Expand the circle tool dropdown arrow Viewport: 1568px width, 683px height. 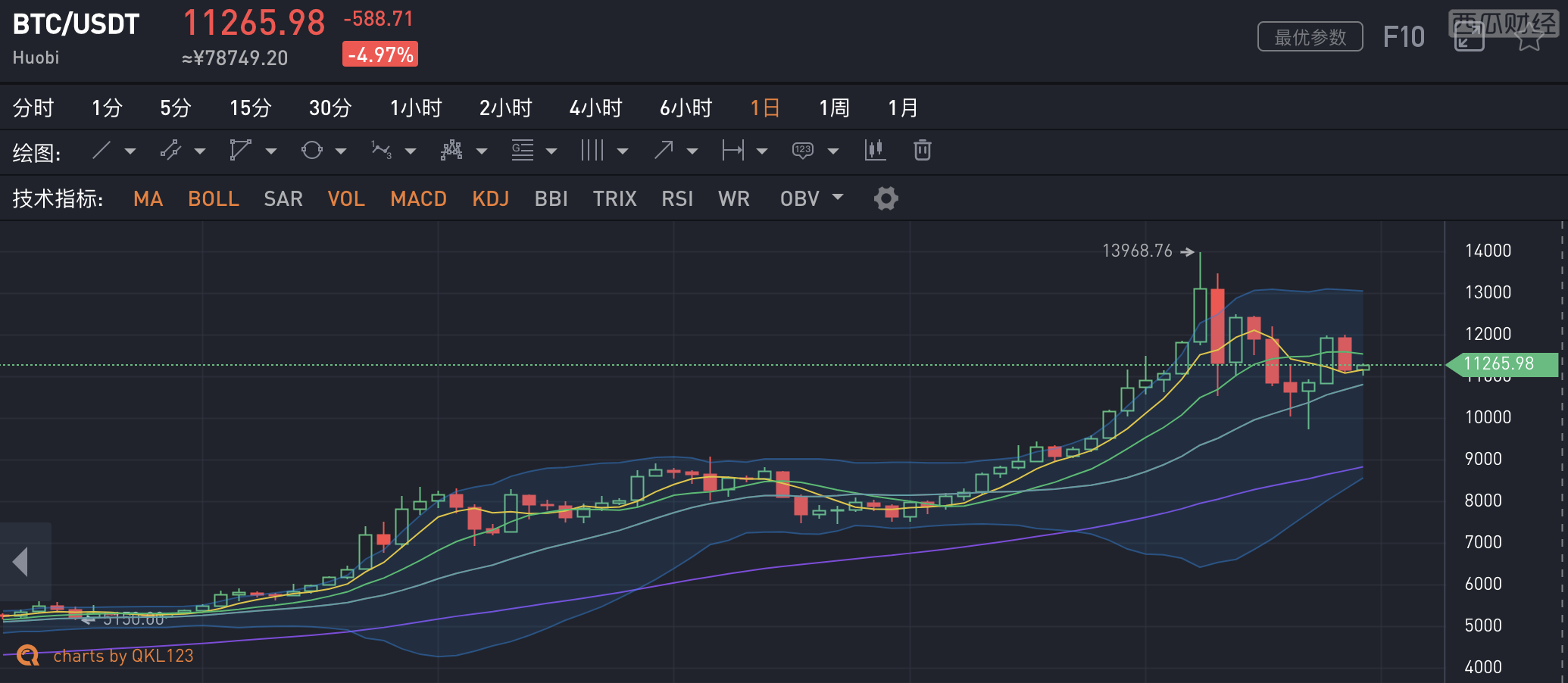coord(341,151)
